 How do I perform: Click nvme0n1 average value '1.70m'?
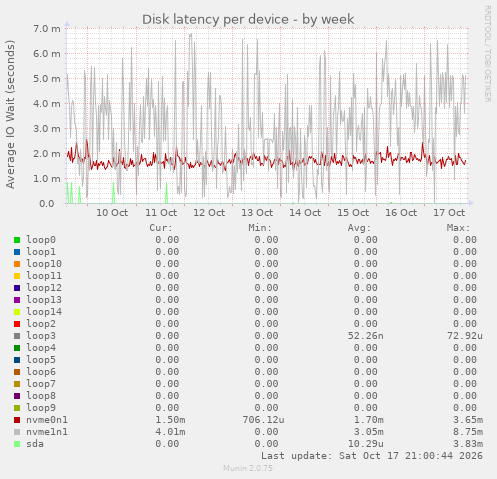[369, 420]
